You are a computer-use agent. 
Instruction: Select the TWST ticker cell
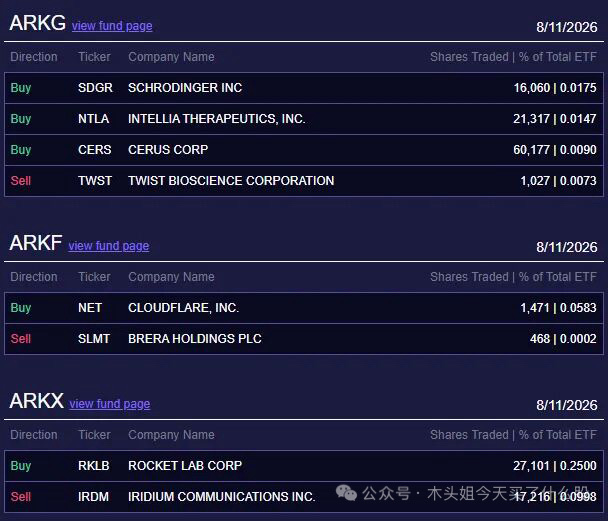(95, 181)
